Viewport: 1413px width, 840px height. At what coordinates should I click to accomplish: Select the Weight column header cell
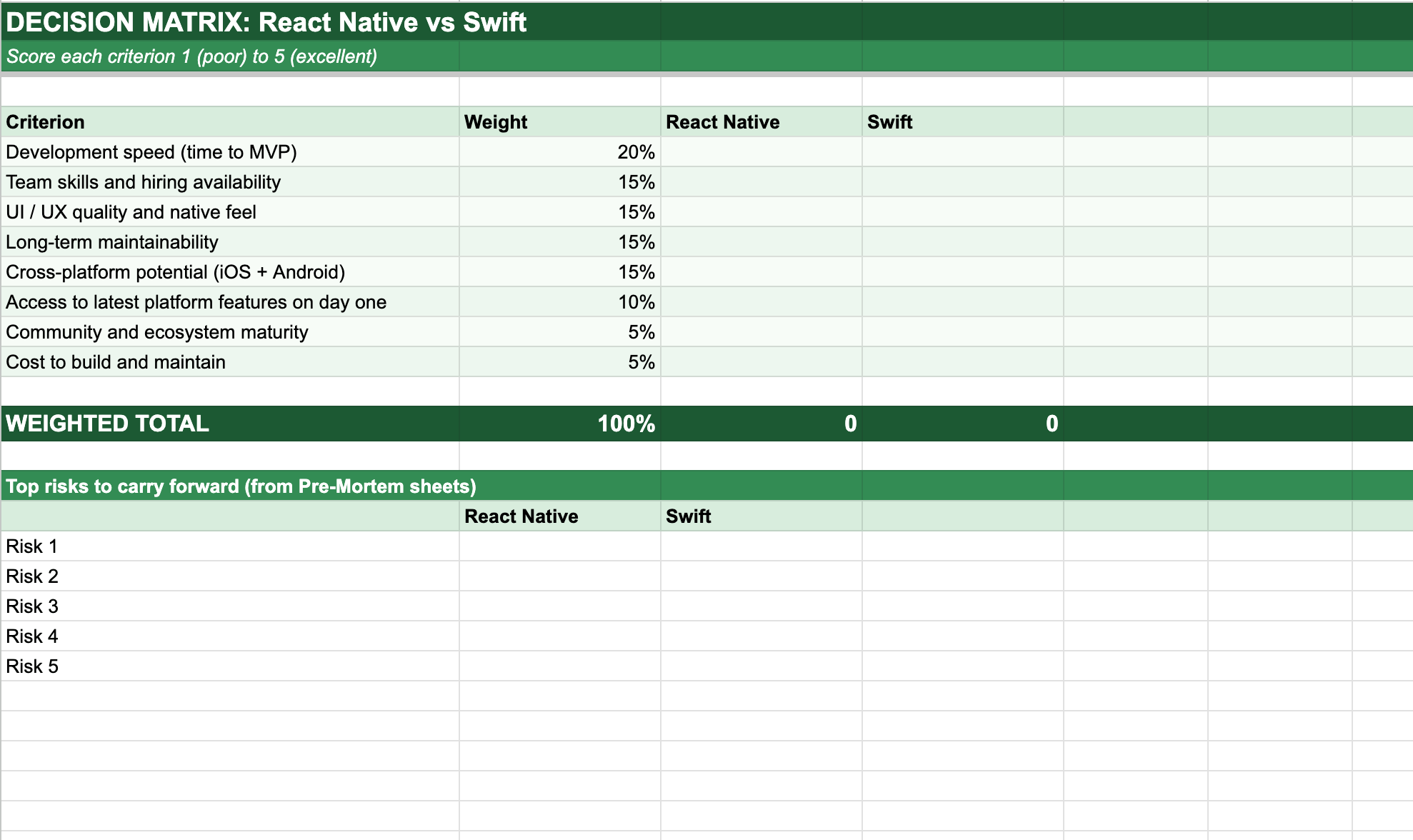[560, 122]
